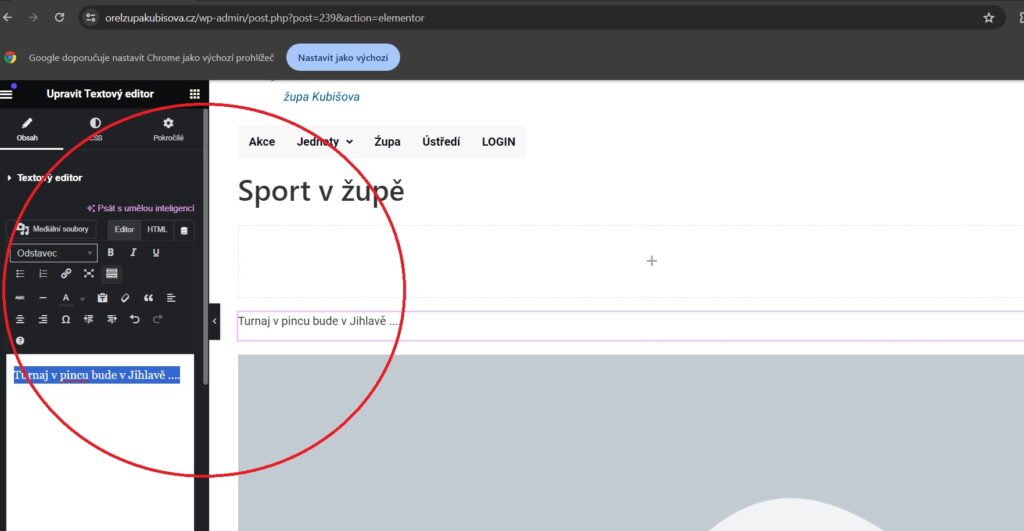Open the widgets grid panel

(x=195, y=94)
